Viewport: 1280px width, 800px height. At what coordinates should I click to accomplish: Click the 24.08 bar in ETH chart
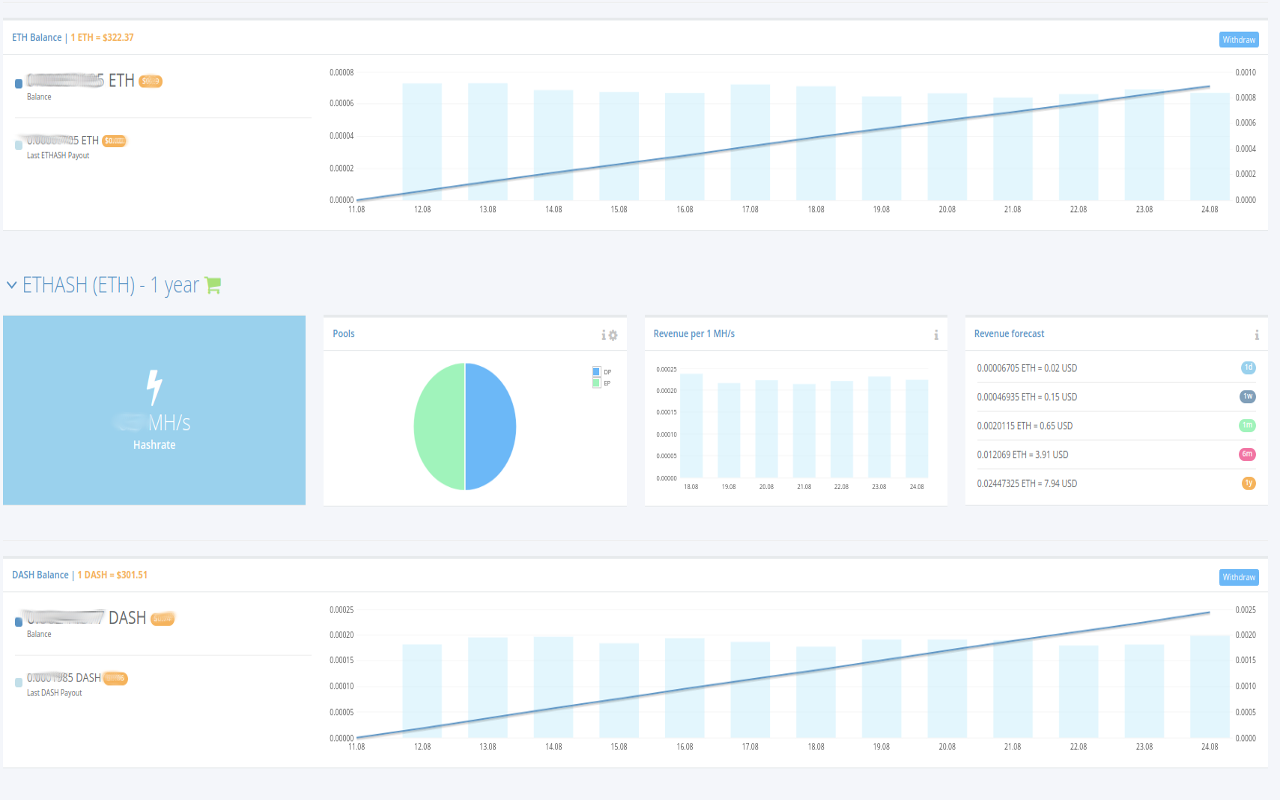(1209, 146)
